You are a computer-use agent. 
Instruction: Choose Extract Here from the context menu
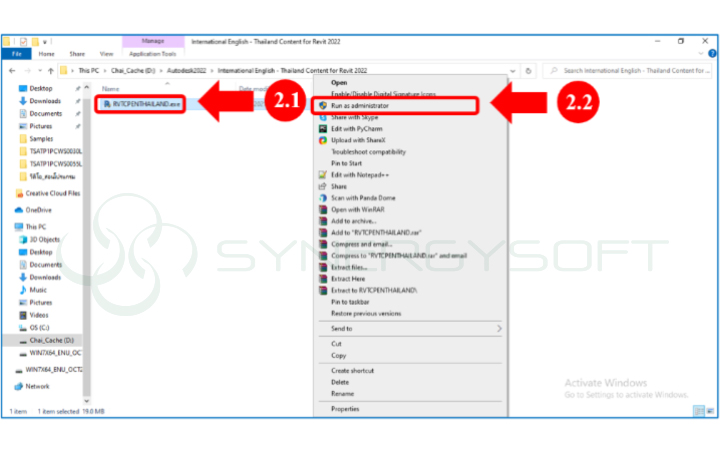(x=347, y=278)
